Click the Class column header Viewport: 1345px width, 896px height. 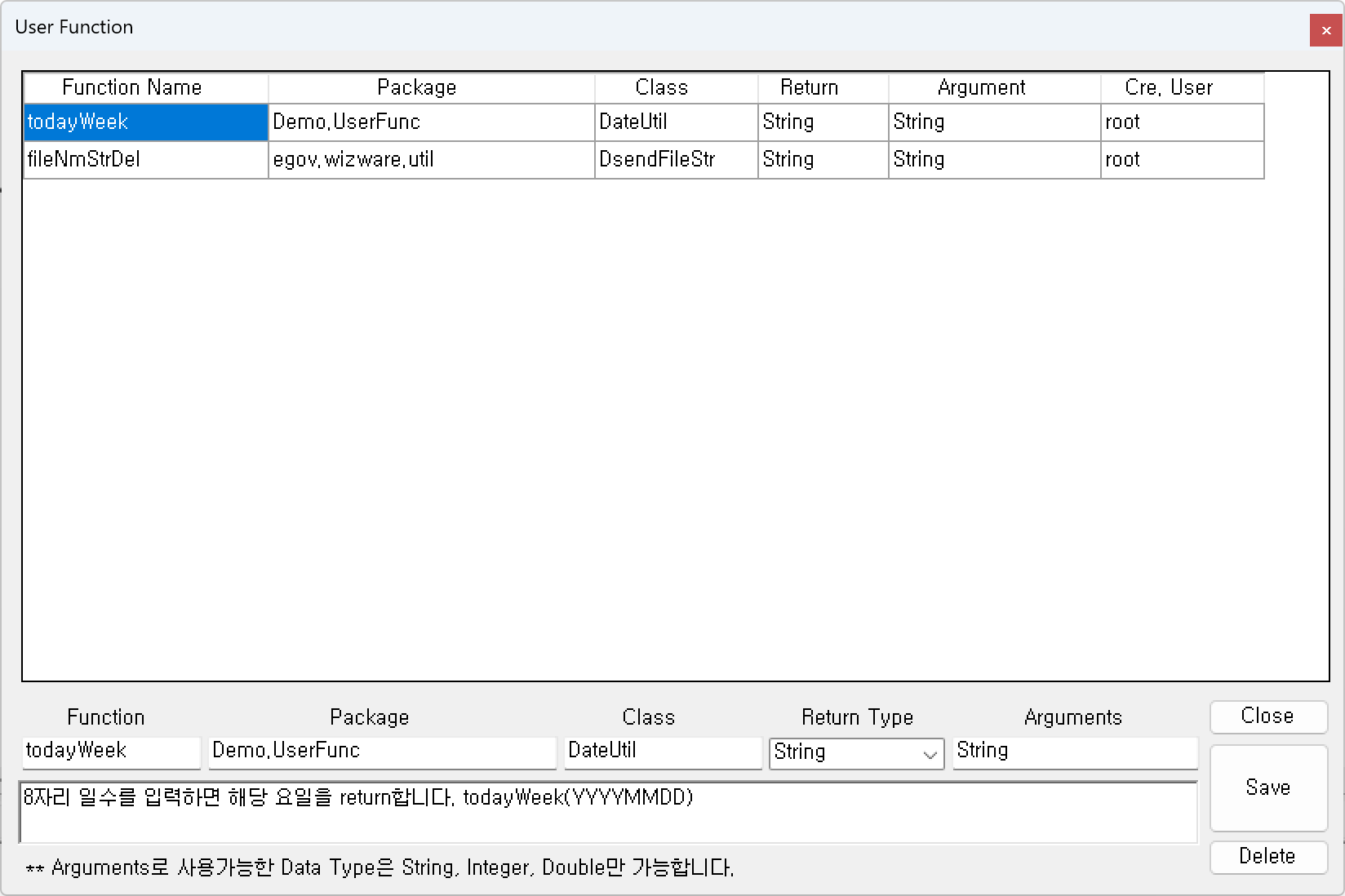click(x=662, y=87)
